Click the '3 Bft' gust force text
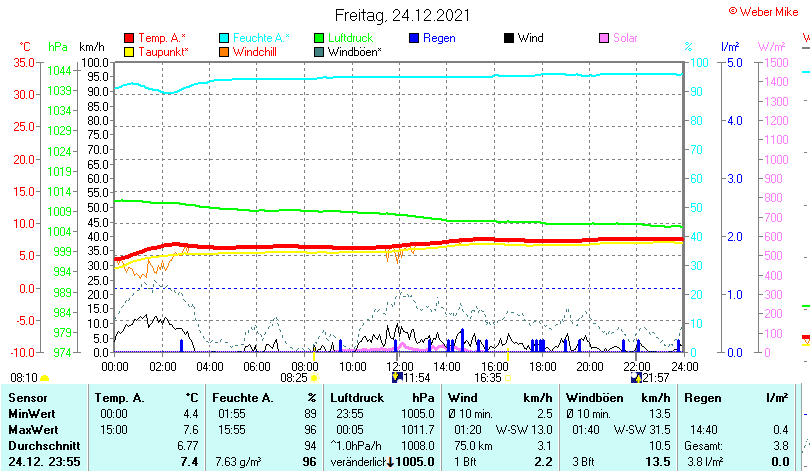The width and height of the screenshot is (810, 471). point(583,462)
